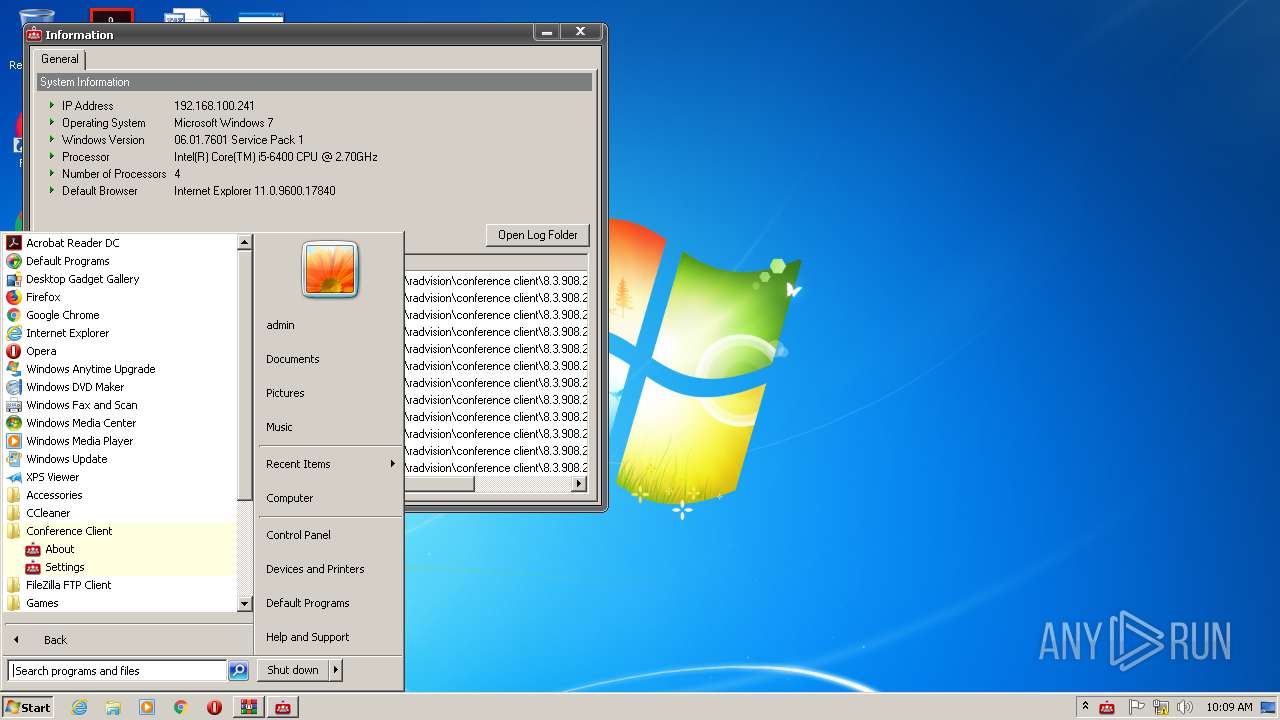
Task: Click the log list horizontal scroll right arrow
Action: [579, 484]
